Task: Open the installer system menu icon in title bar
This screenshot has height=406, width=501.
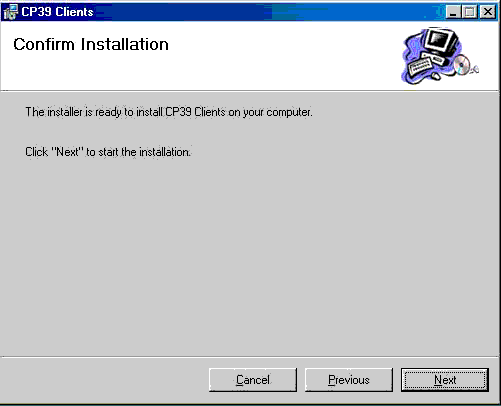Action: 10,12
